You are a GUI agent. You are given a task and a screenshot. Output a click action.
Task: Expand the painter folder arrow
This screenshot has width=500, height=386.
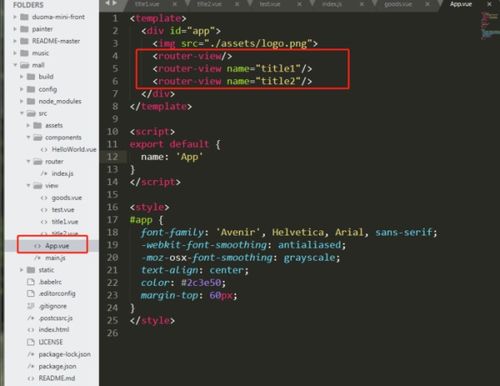pos(15,29)
